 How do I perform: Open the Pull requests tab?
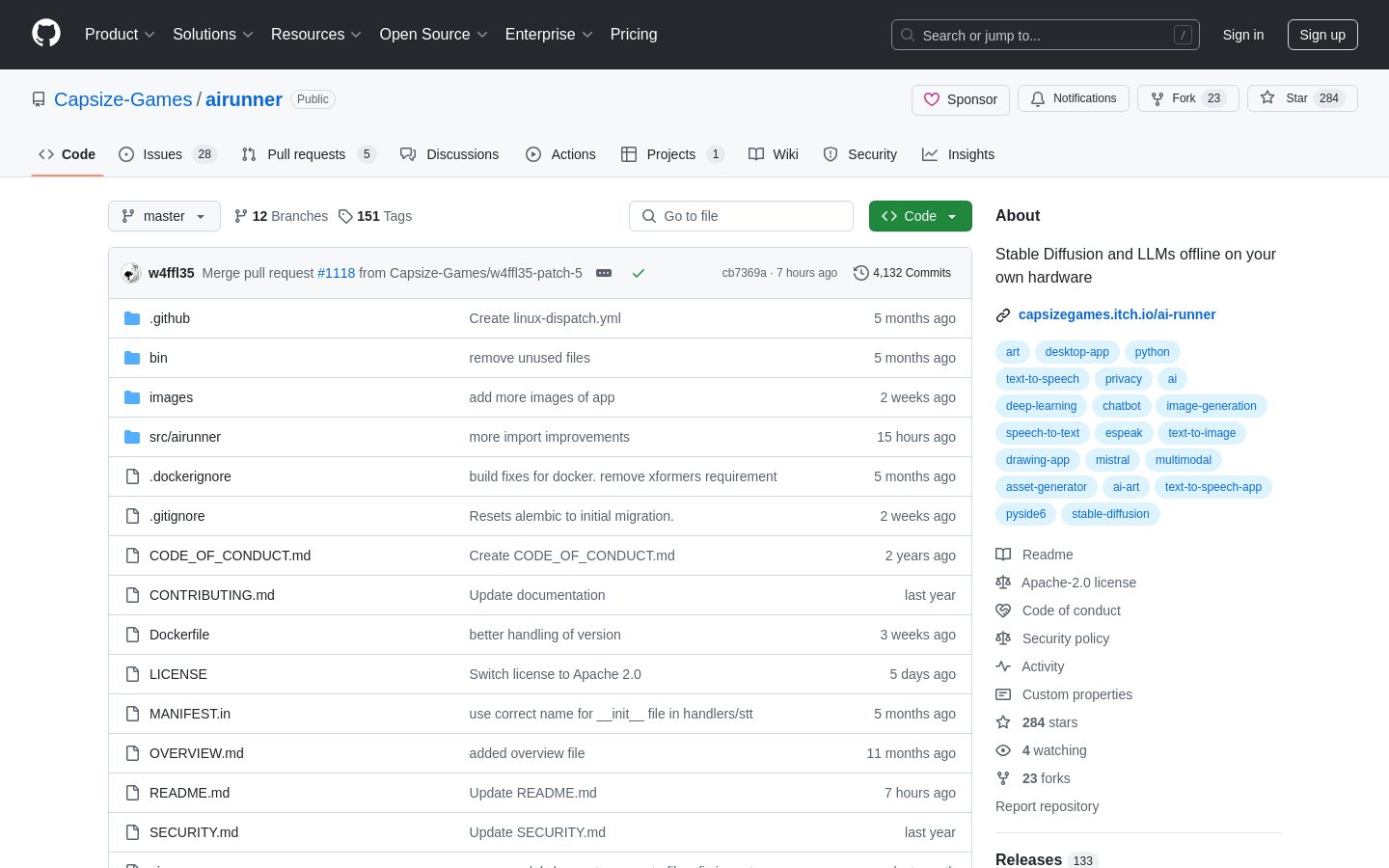308,154
